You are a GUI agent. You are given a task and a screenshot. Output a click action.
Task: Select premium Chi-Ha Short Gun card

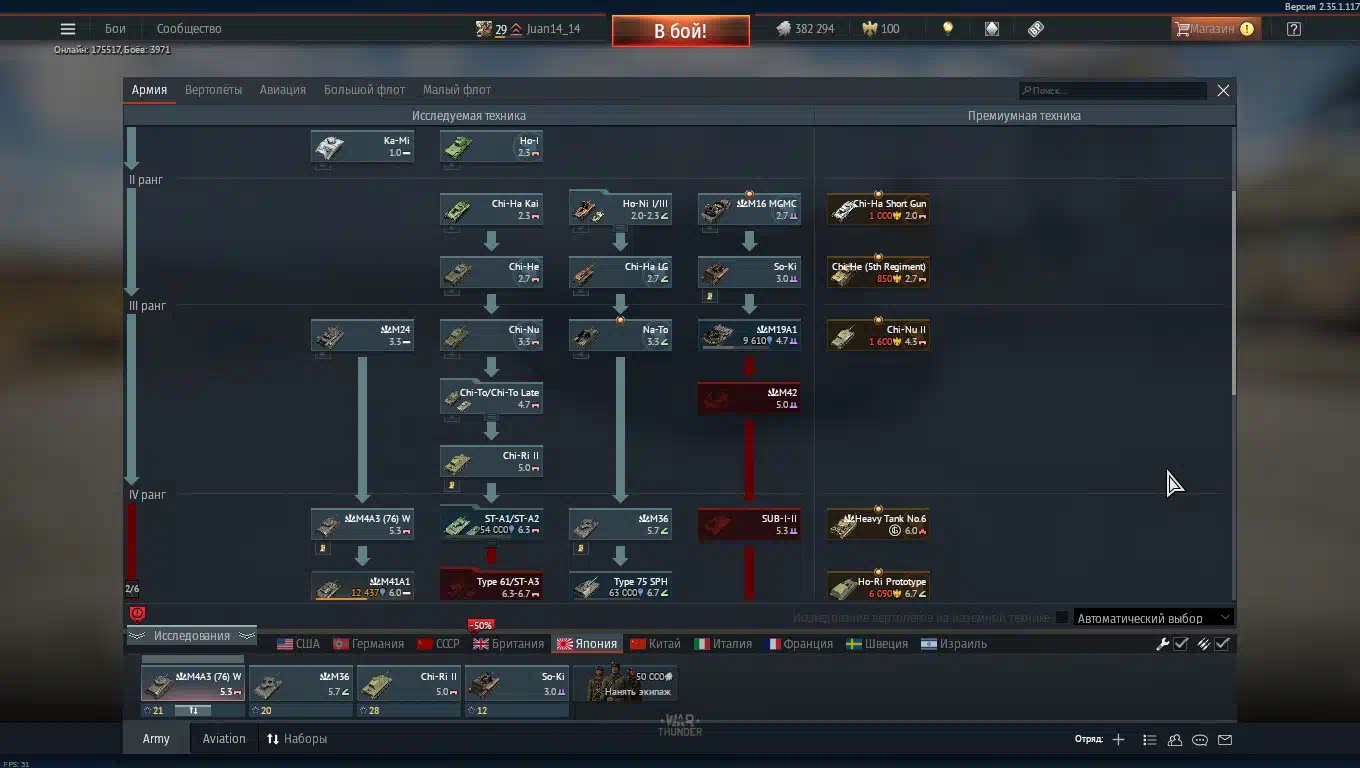click(x=878, y=210)
